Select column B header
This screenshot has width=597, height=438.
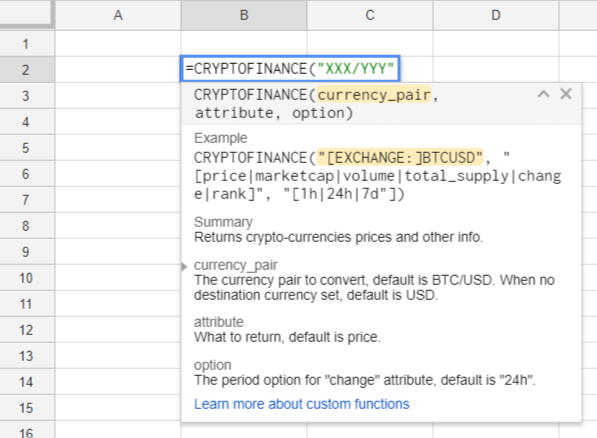pyautogui.click(x=244, y=15)
